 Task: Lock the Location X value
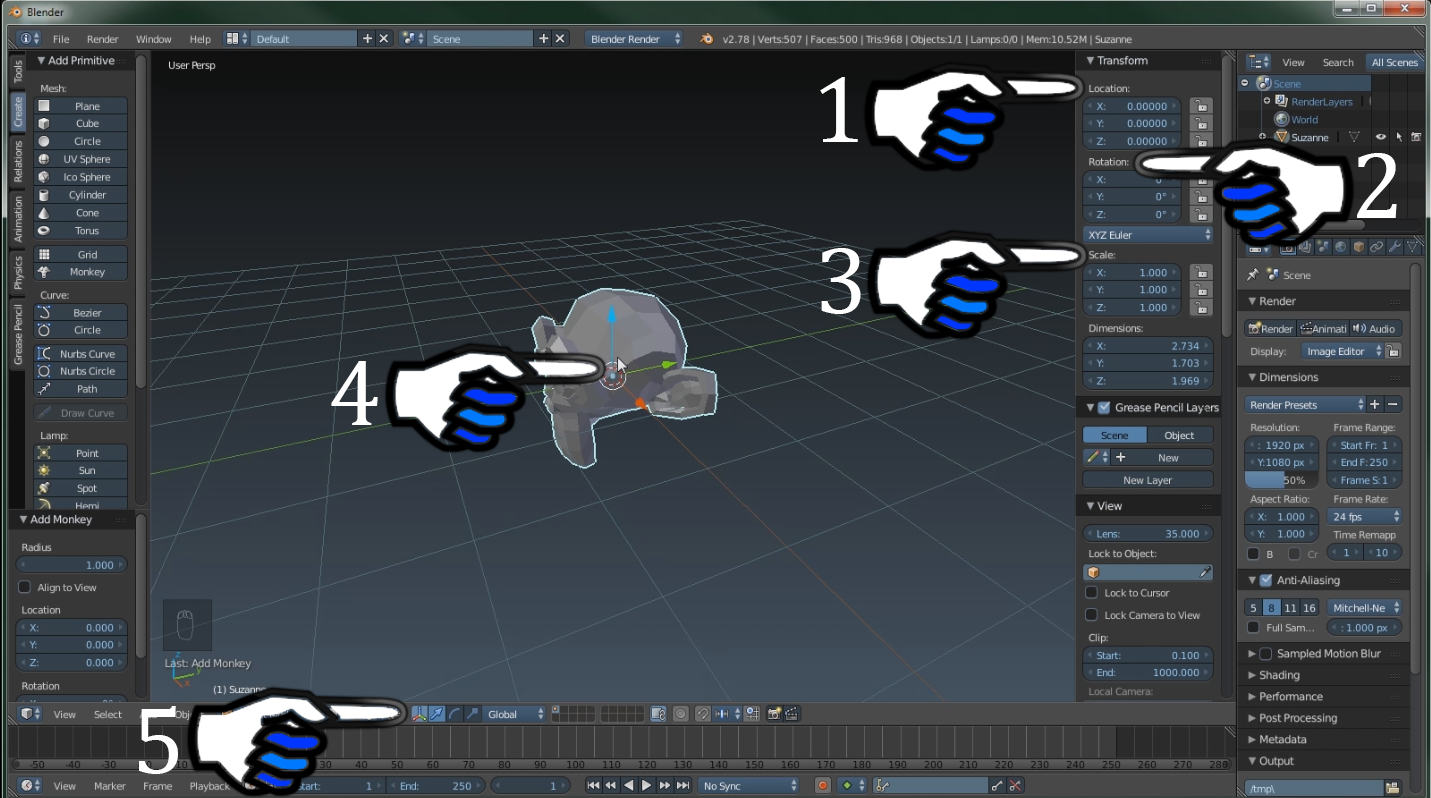(x=1201, y=106)
